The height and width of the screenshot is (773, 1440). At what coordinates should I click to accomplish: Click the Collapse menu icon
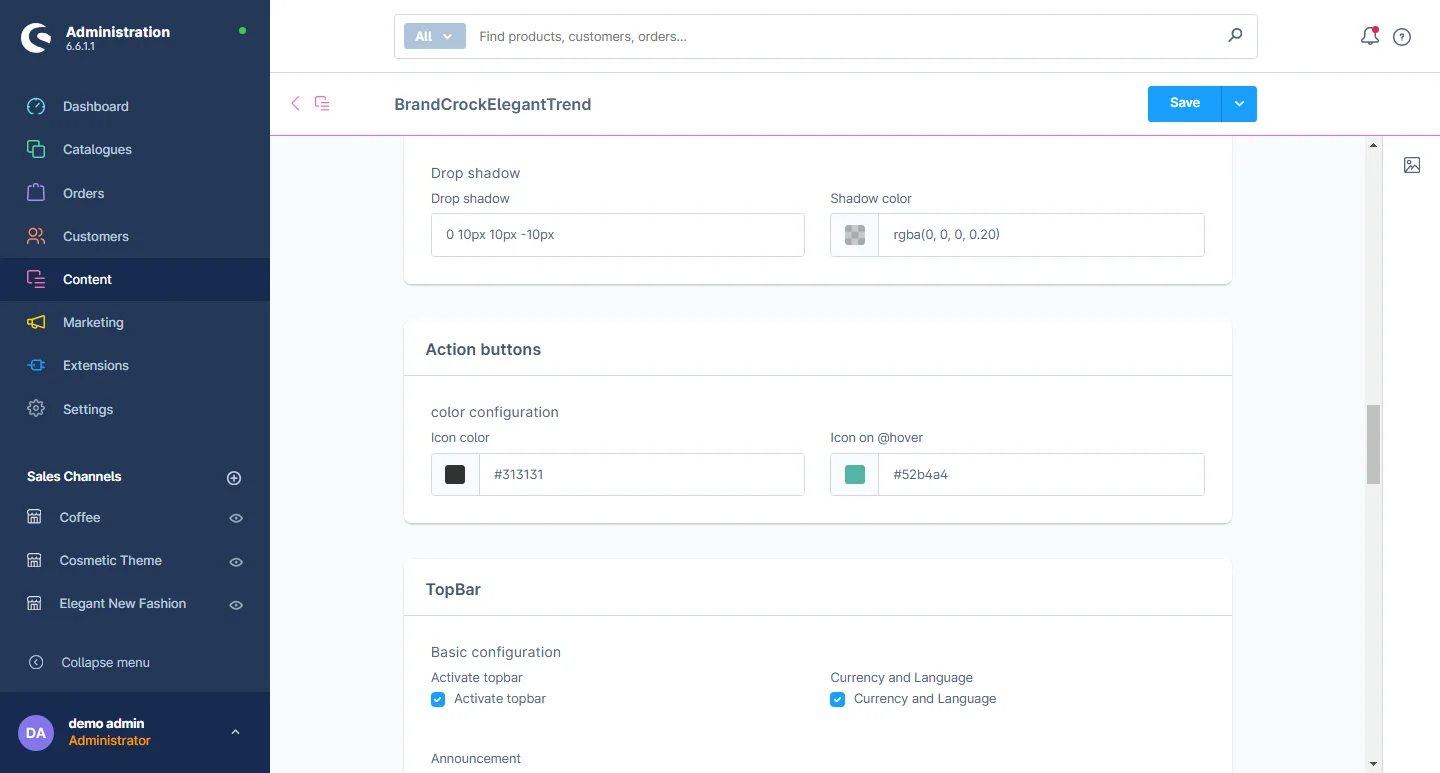[36, 662]
